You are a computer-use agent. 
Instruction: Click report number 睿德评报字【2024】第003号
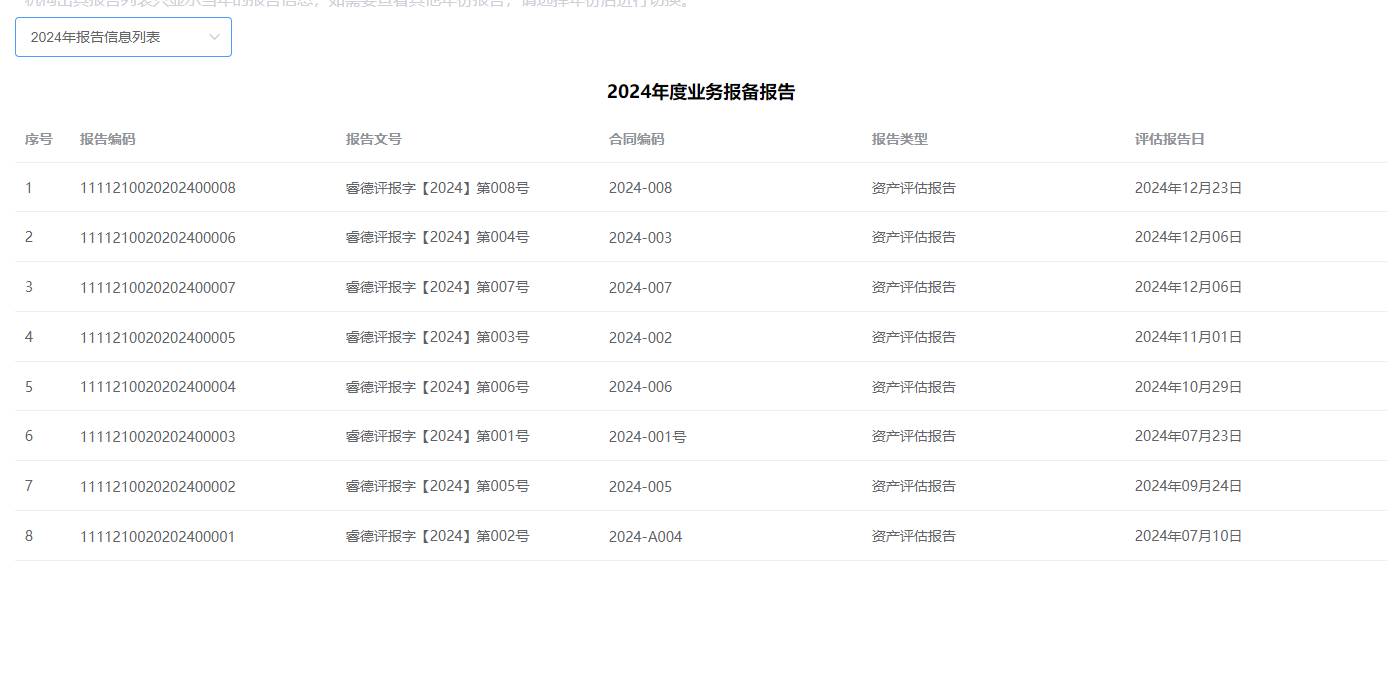(x=437, y=337)
